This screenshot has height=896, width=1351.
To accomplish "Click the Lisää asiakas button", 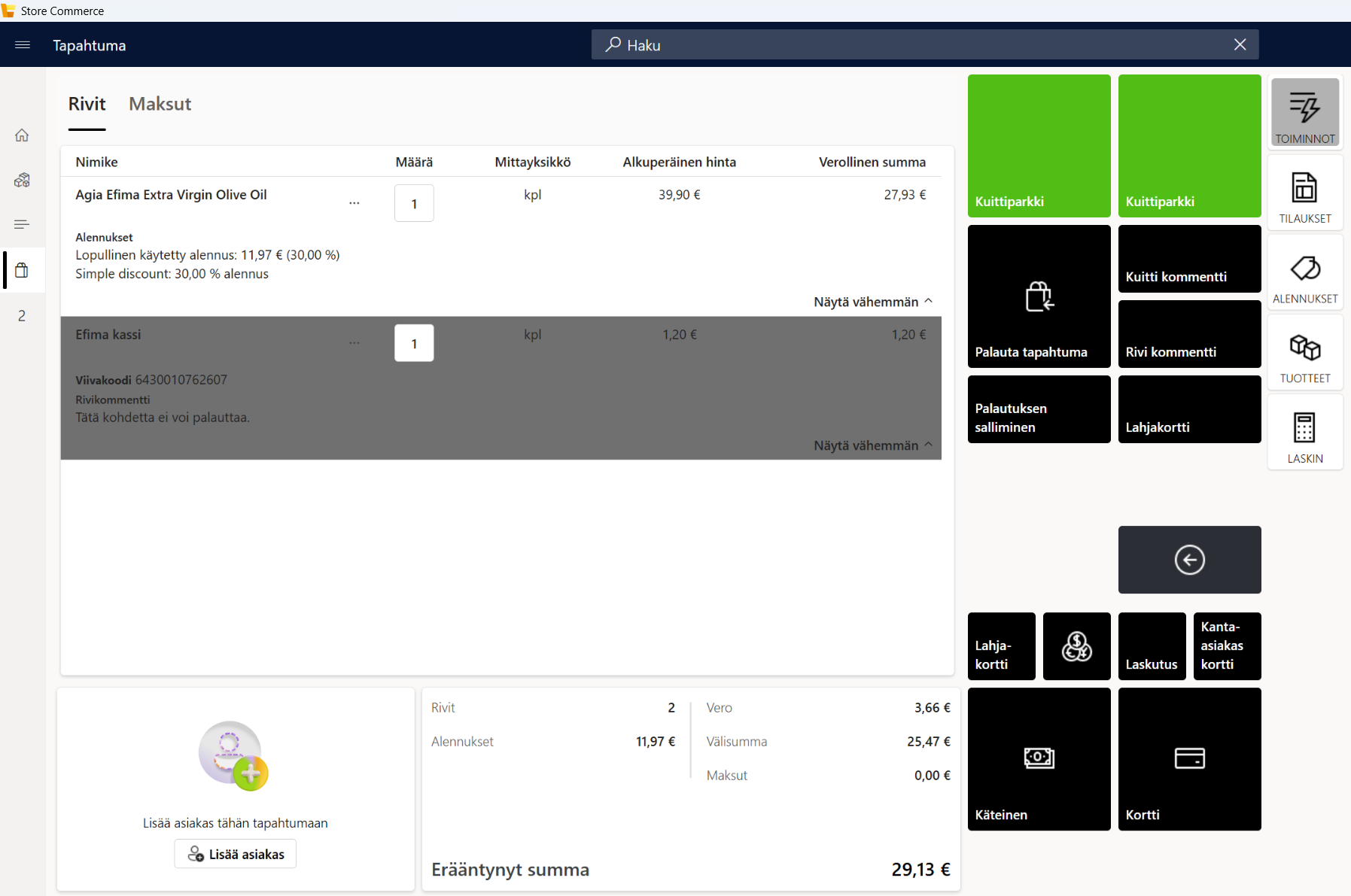I will coord(236,854).
